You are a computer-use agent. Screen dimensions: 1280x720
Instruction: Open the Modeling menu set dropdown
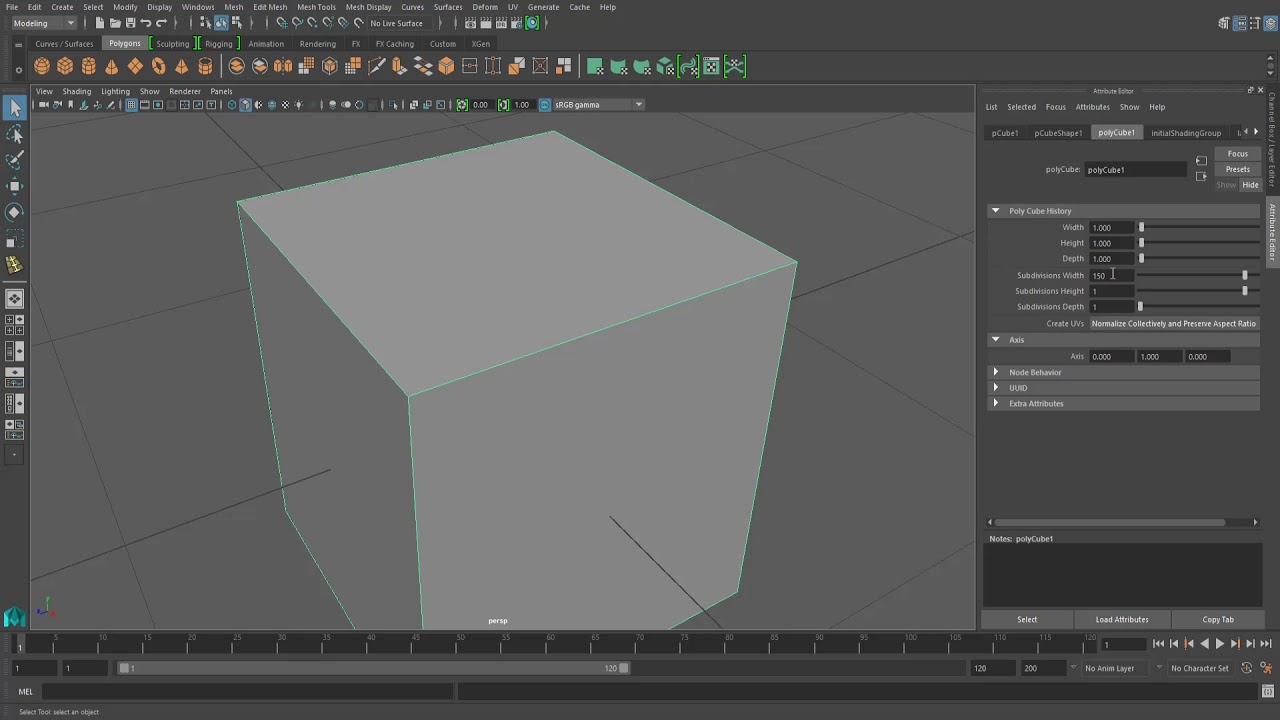click(x=43, y=23)
